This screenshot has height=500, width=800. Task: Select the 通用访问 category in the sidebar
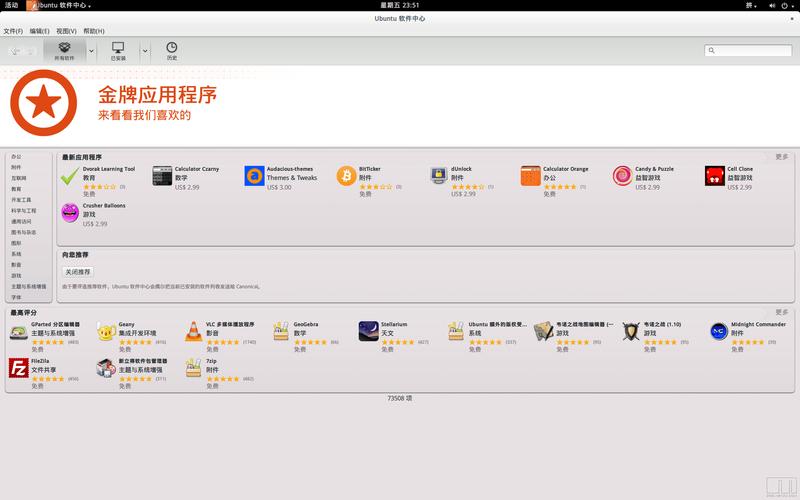tap(21, 221)
